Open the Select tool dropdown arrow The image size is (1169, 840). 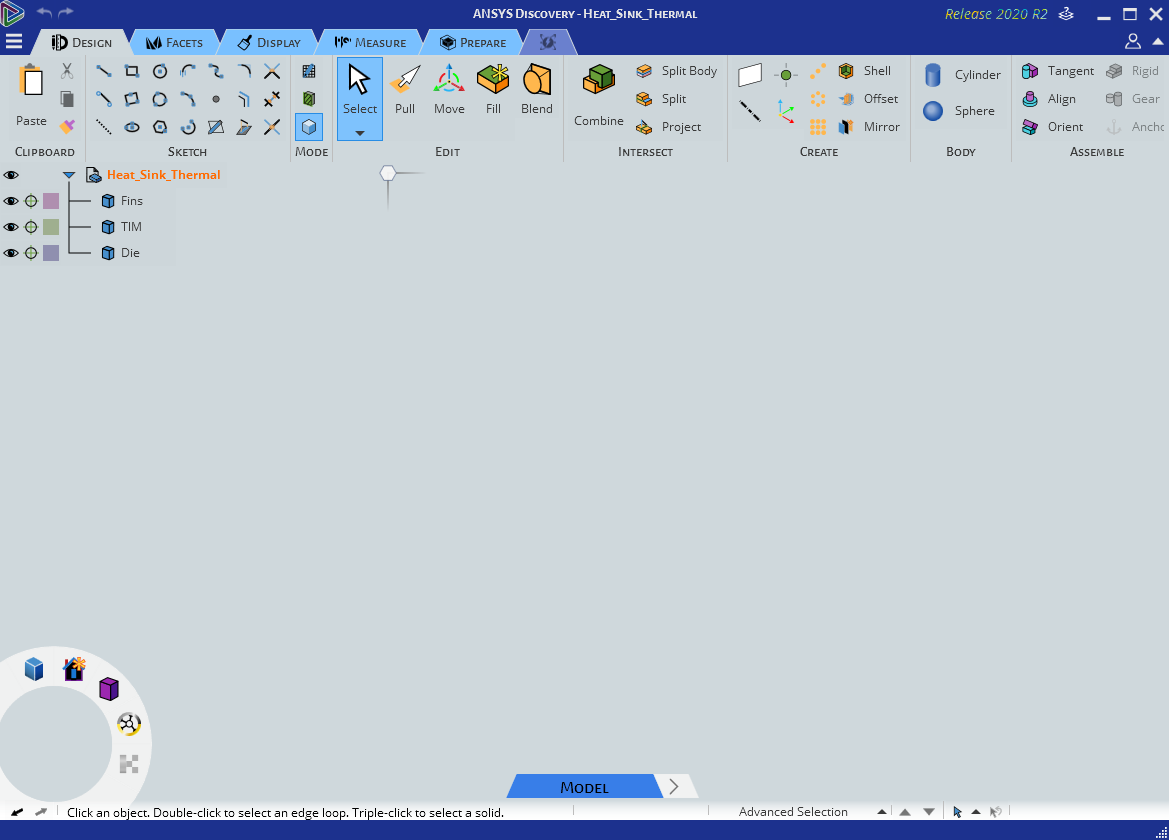click(x=359, y=133)
